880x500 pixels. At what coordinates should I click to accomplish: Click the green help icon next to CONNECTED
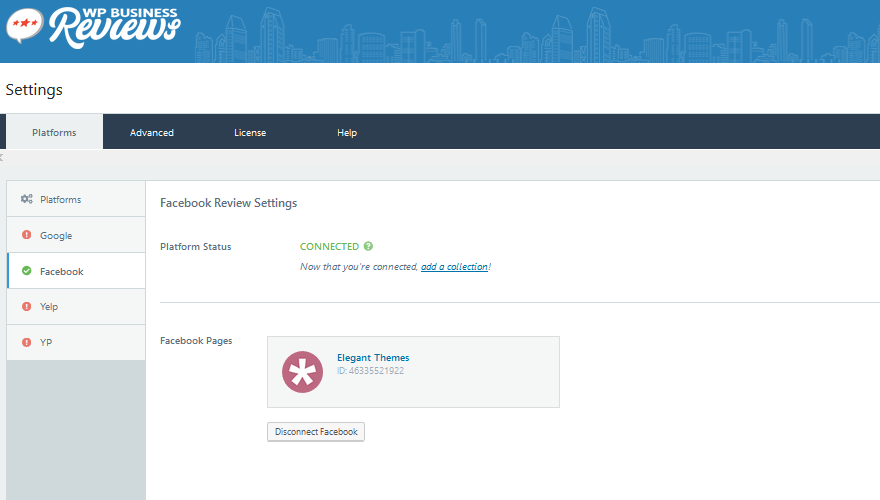[x=368, y=246]
